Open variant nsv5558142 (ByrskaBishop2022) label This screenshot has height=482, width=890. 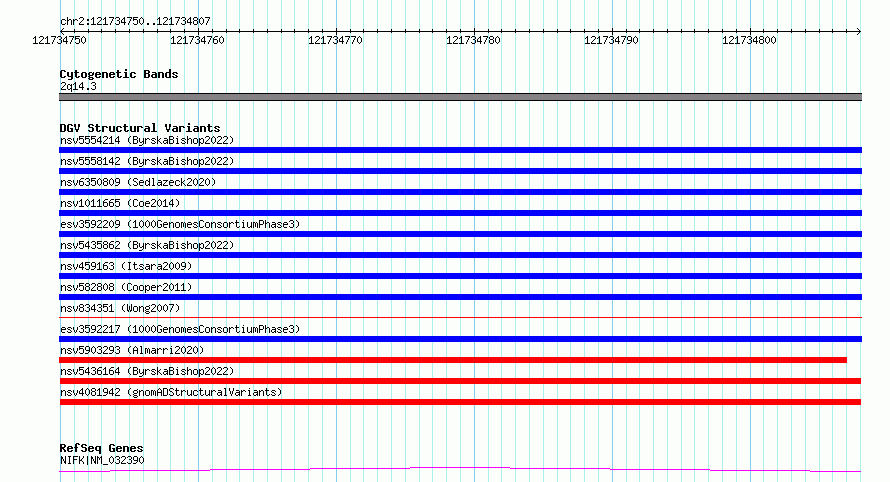pos(147,161)
